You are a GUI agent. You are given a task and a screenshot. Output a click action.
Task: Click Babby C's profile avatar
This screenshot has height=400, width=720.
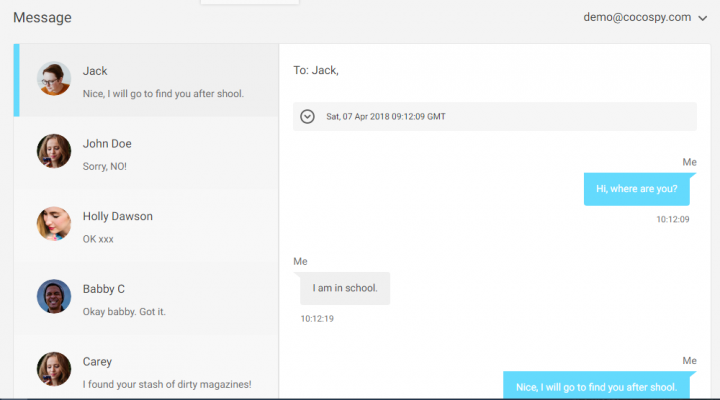54,297
